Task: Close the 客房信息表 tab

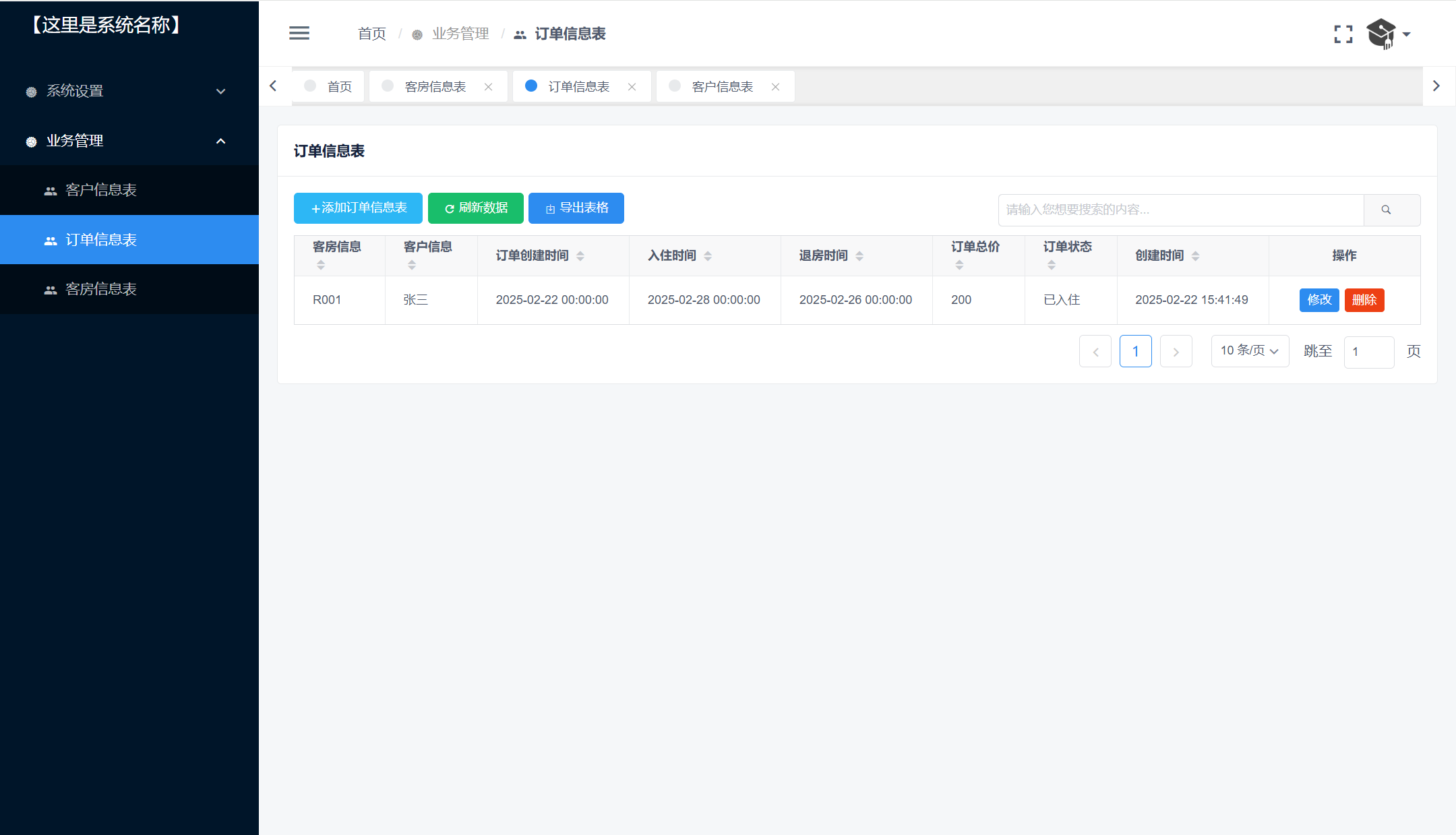Action: [488, 87]
